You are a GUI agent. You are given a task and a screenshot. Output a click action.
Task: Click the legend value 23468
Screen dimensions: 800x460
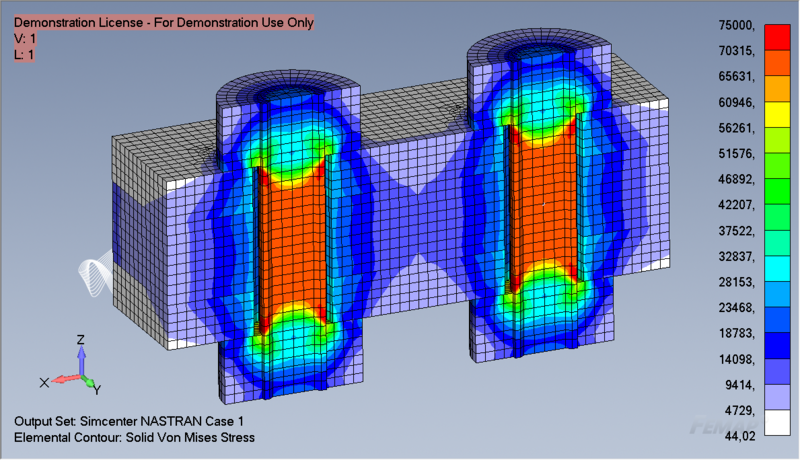point(736,308)
